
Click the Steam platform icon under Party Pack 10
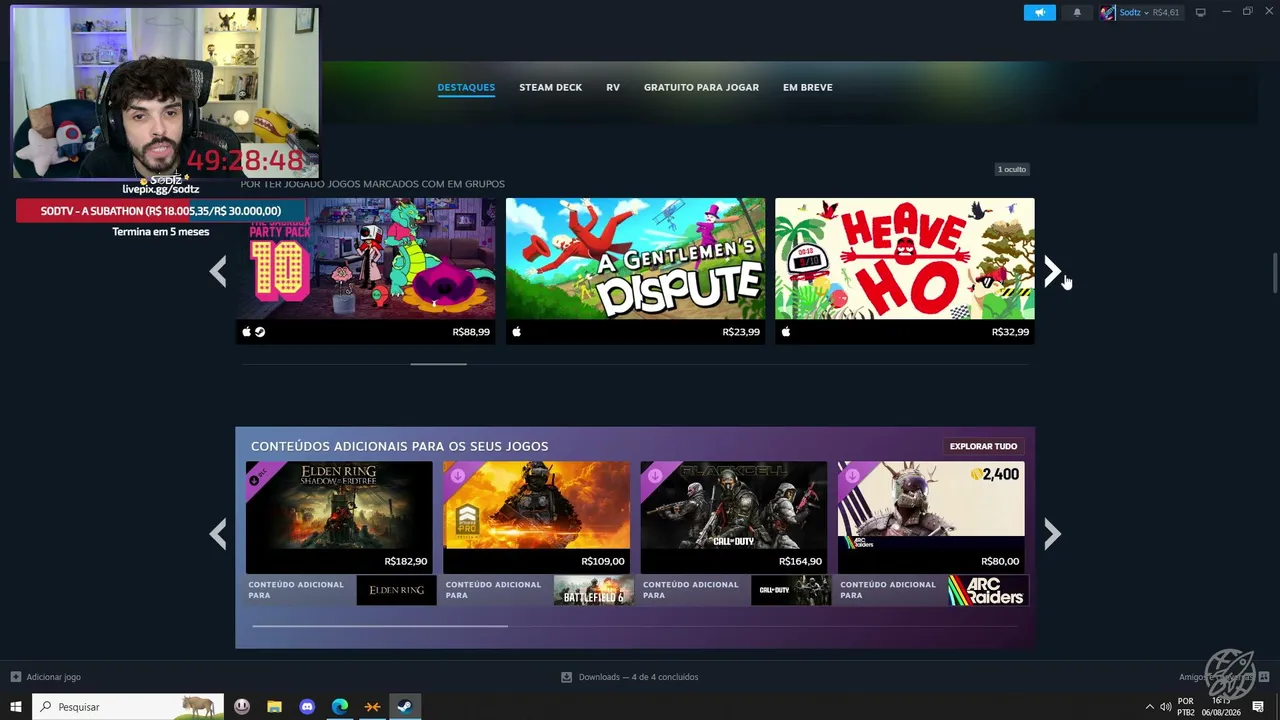(260, 332)
